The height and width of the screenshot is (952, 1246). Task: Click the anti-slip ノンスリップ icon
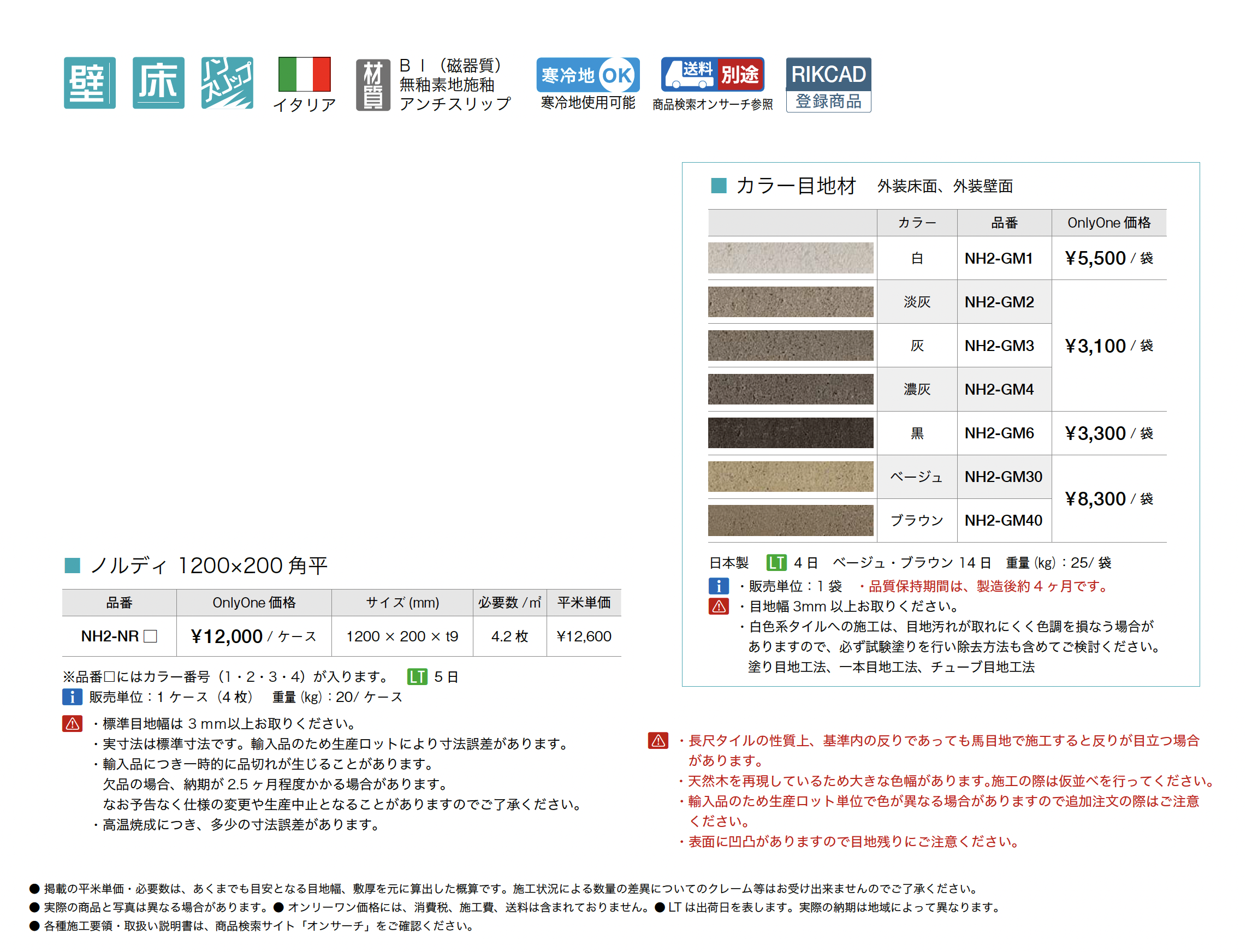coord(227,83)
